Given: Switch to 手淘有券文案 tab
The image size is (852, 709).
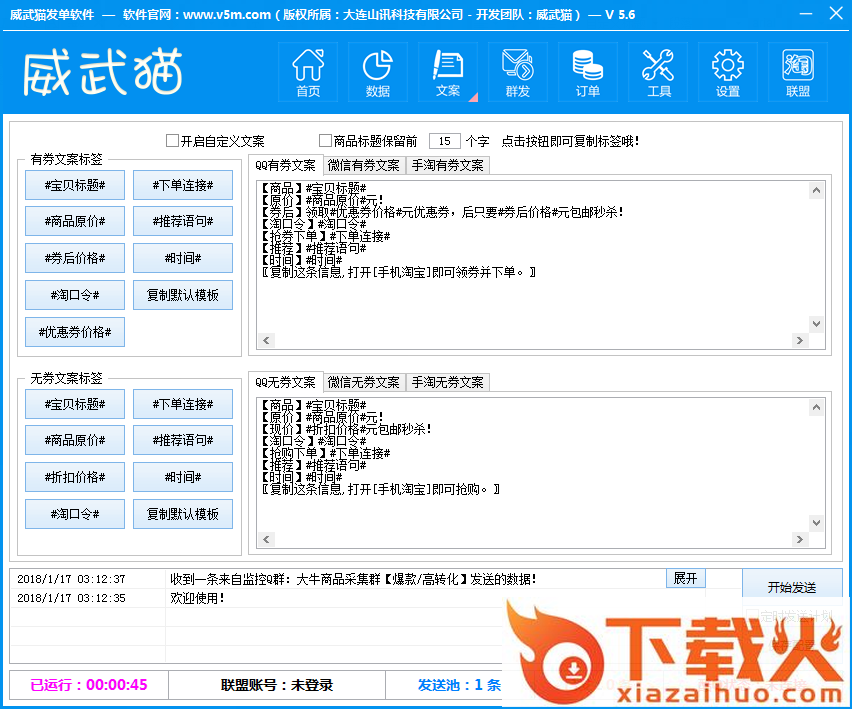Looking at the screenshot, I should click(448, 165).
